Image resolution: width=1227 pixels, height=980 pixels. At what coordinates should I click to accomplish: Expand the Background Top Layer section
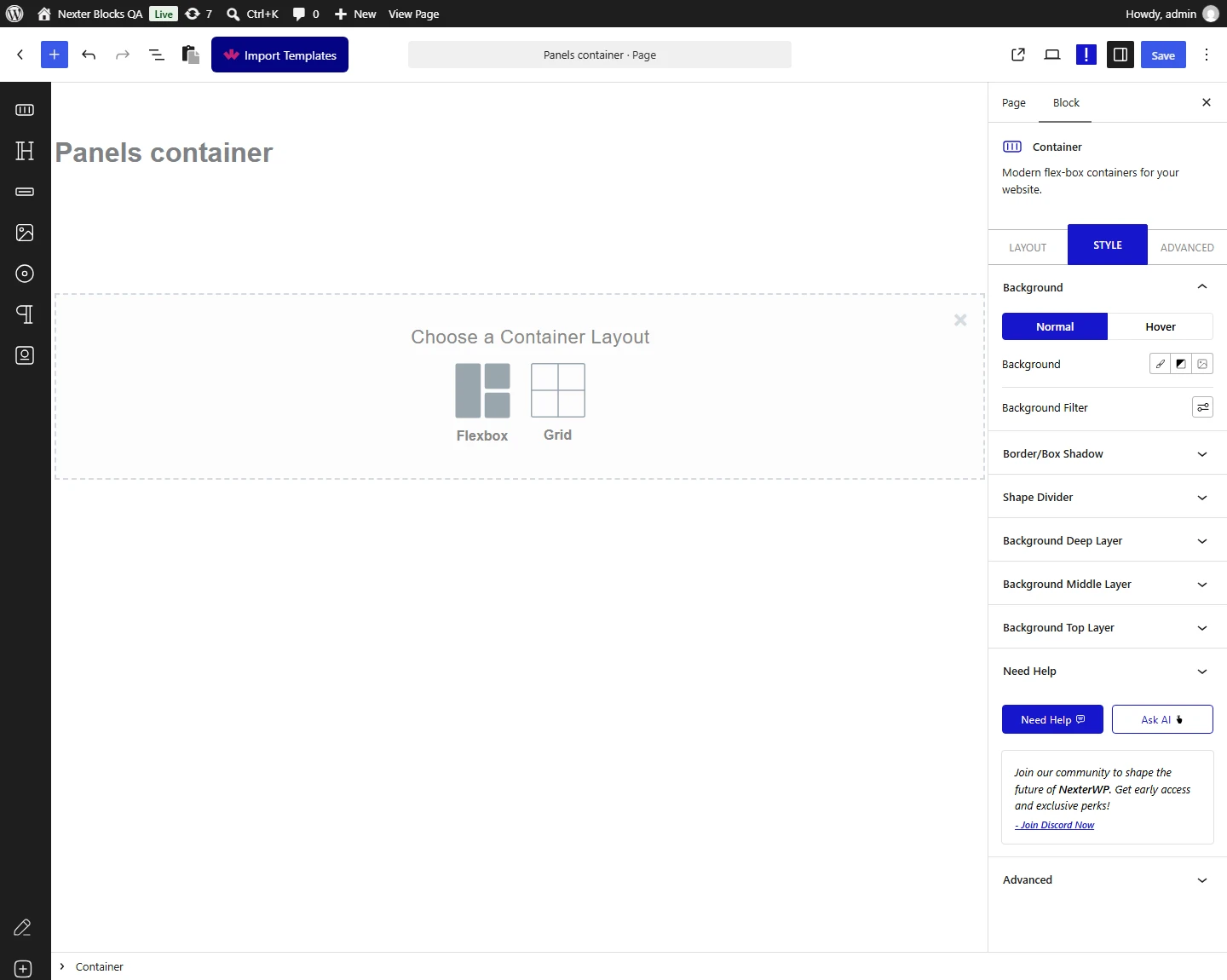[1108, 627]
